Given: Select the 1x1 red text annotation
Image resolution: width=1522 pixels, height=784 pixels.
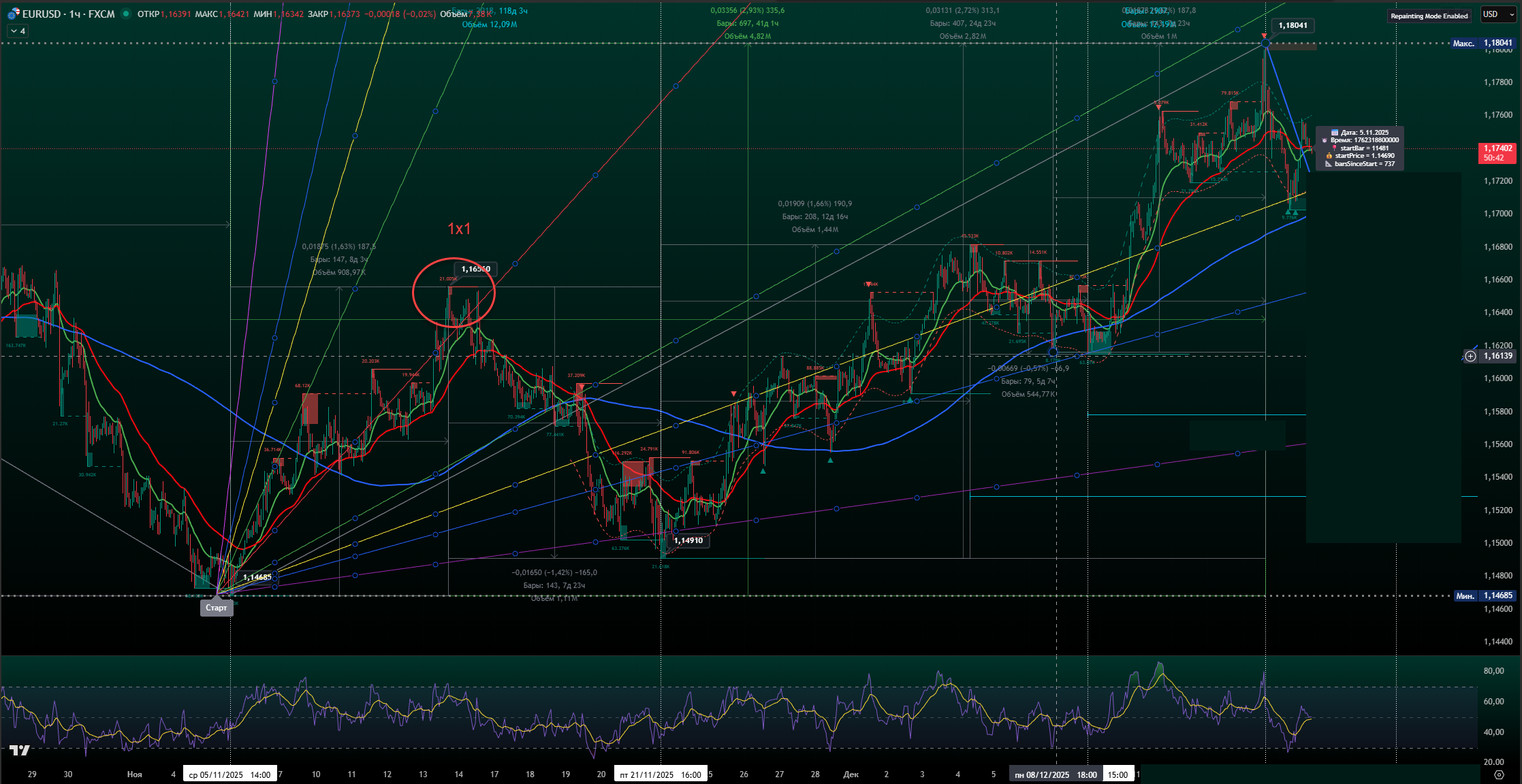Looking at the screenshot, I should point(459,229).
